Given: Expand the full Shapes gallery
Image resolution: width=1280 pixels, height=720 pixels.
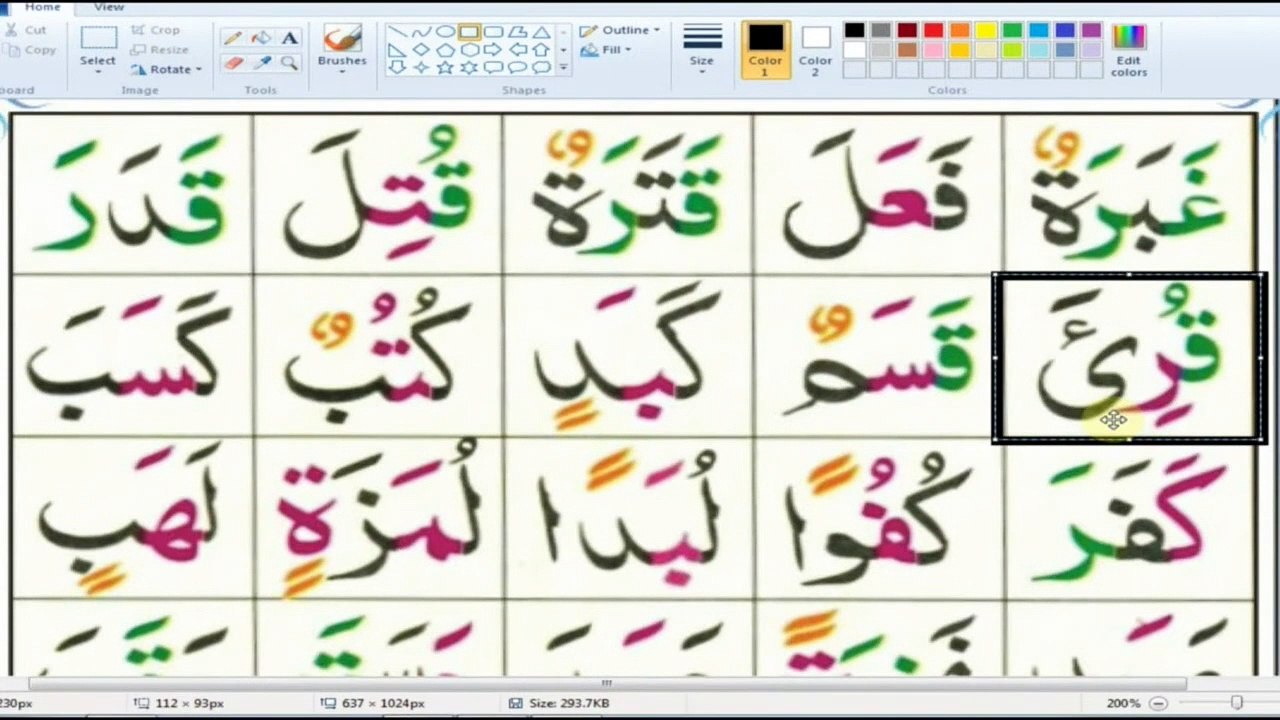Looking at the screenshot, I should pyautogui.click(x=564, y=68).
